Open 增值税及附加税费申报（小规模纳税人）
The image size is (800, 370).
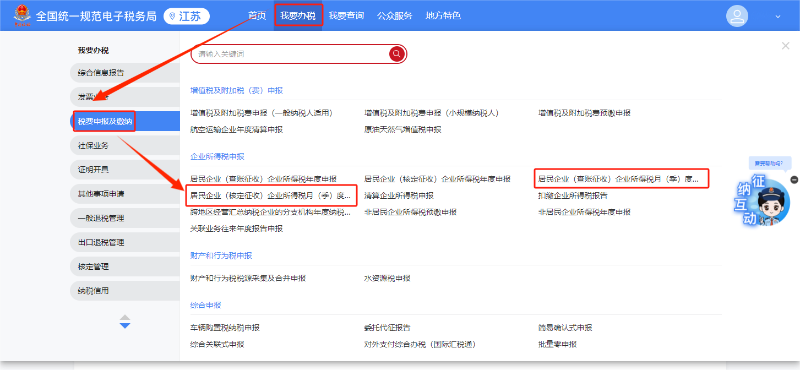[x=431, y=113]
